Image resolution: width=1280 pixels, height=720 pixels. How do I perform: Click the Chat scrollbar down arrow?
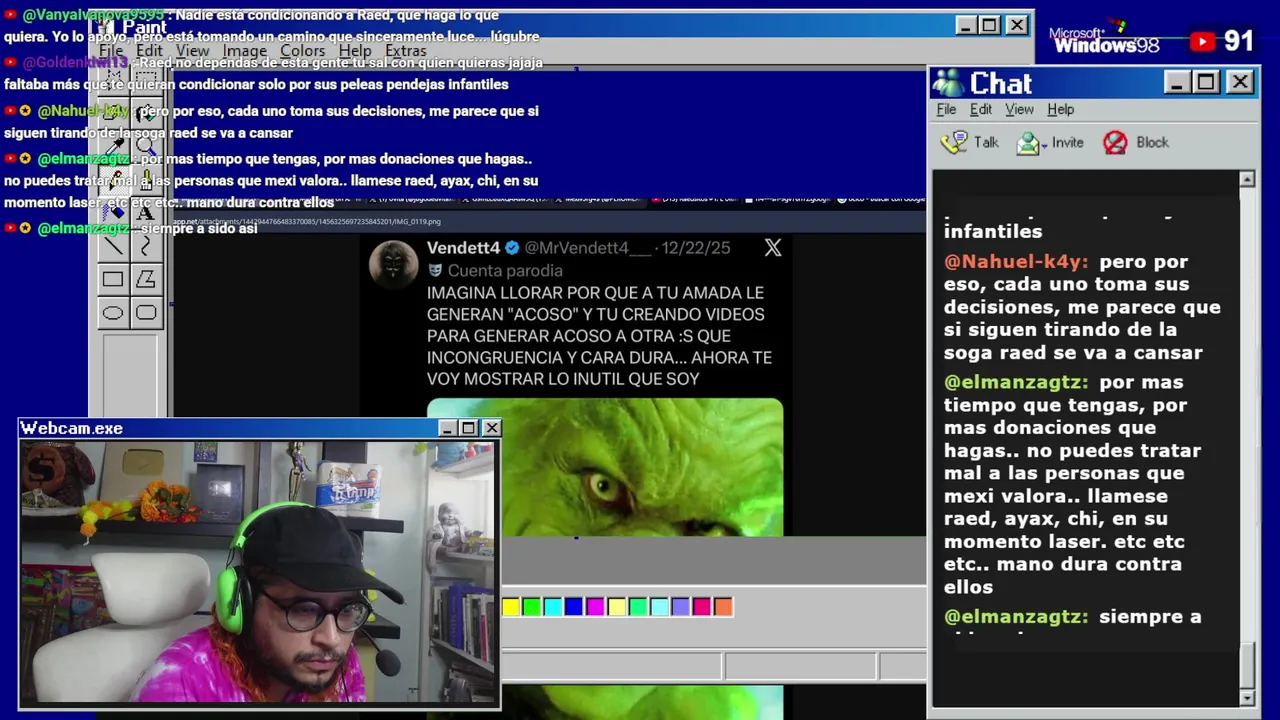[x=1247, y=697]
